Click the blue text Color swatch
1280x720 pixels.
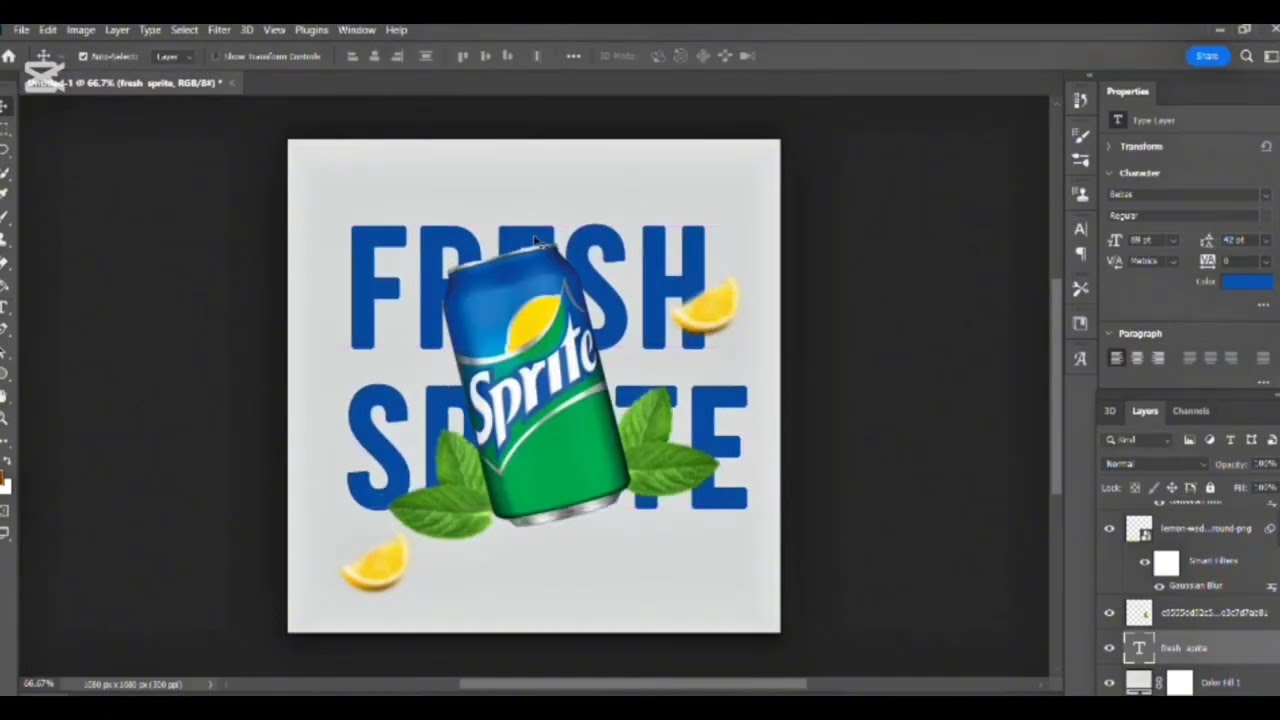[1247, 282]
